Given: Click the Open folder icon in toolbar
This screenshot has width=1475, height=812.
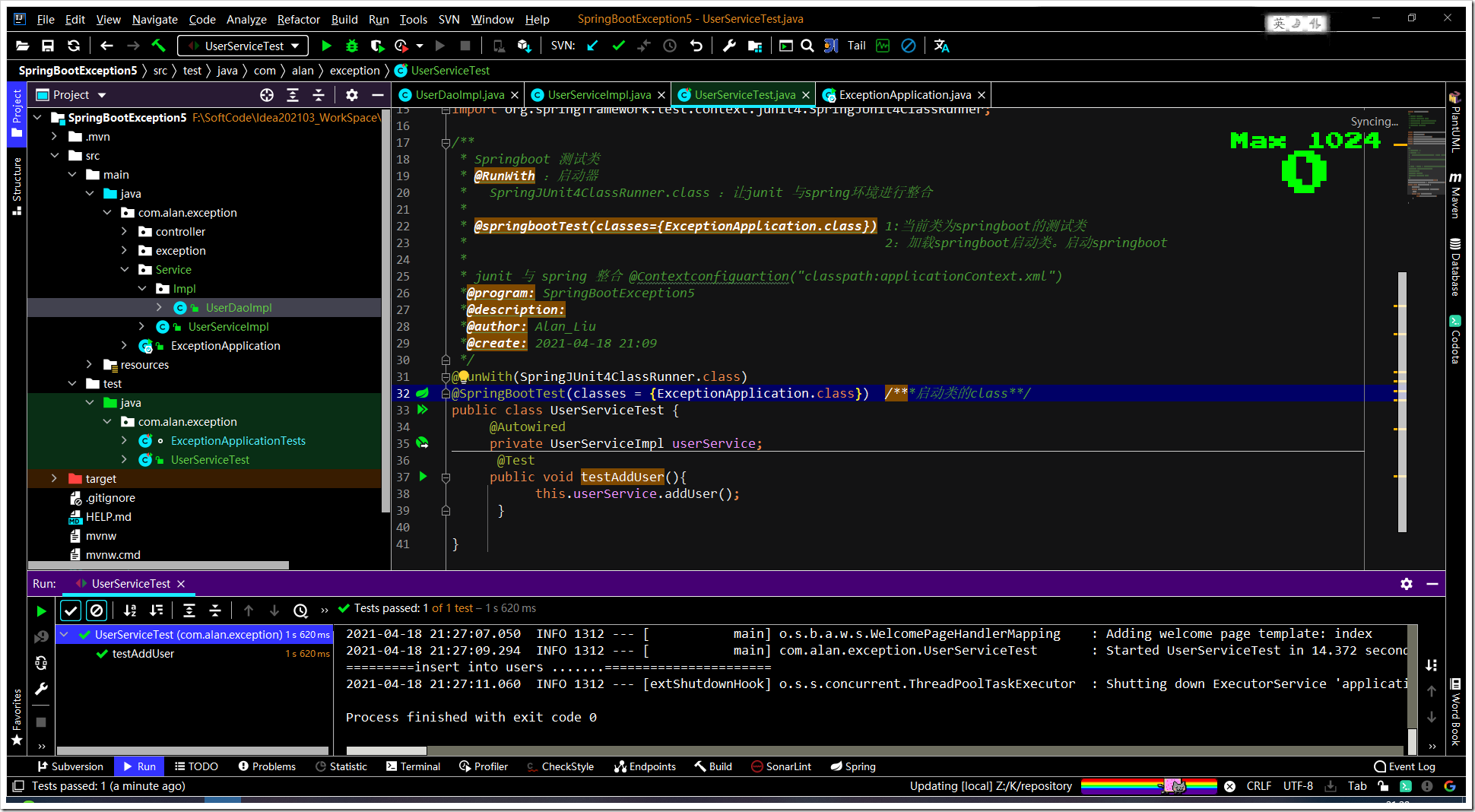Looking at the screenshot, I should click(22, 46).
